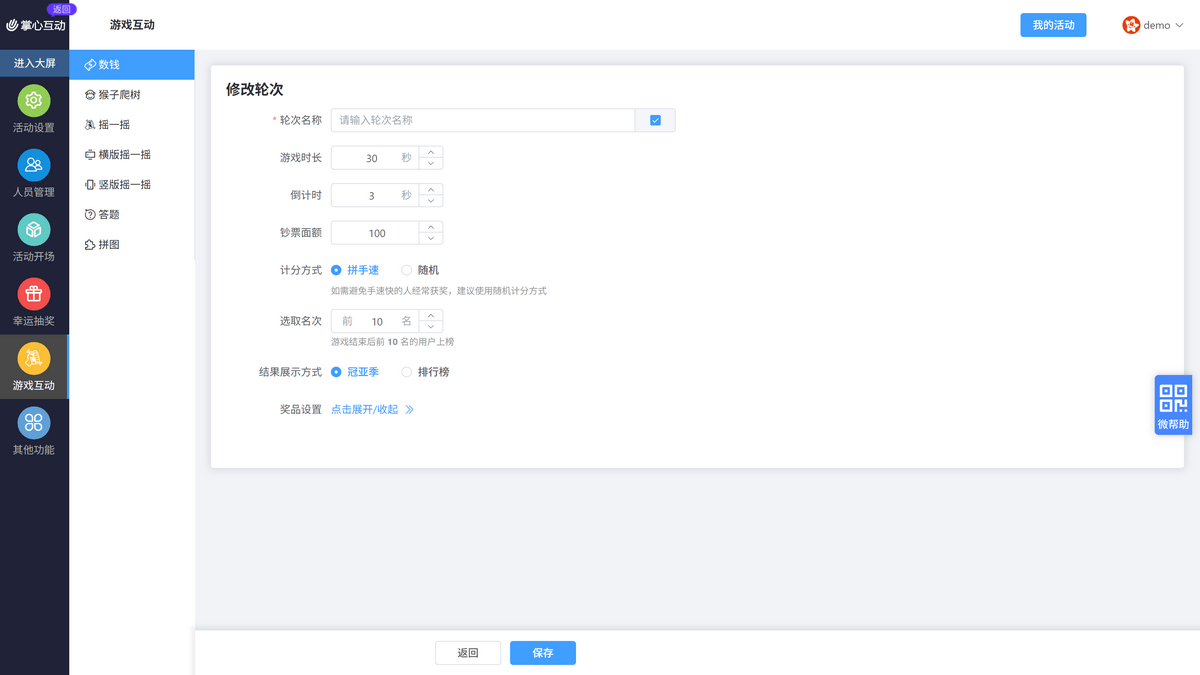The width and height of the screenshot is (1200, 675).
Task: Click the 游戏互动 page title
Action: point(132,25)
